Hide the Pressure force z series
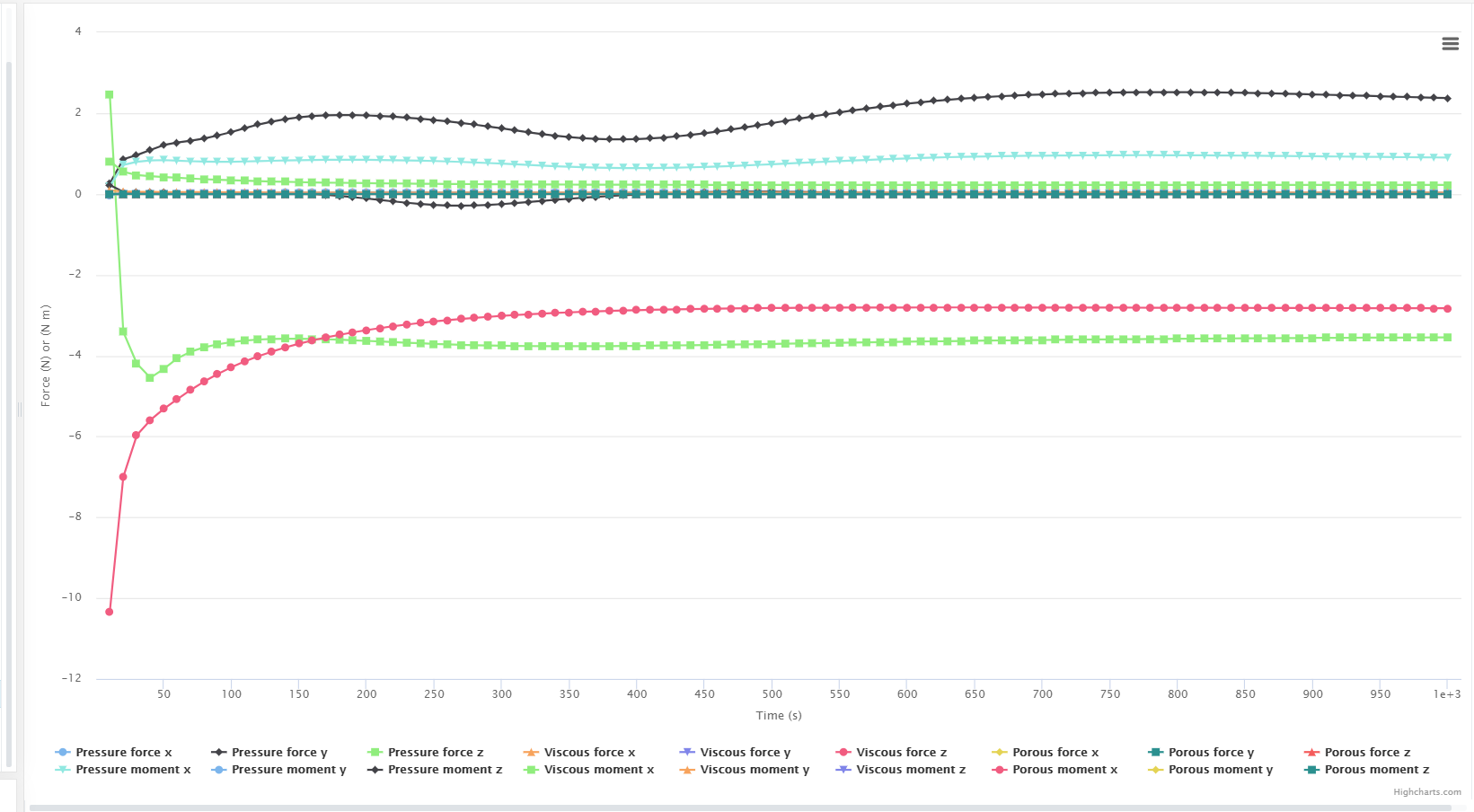This screenshot has width=1474, height=812. tap(436, 753)
